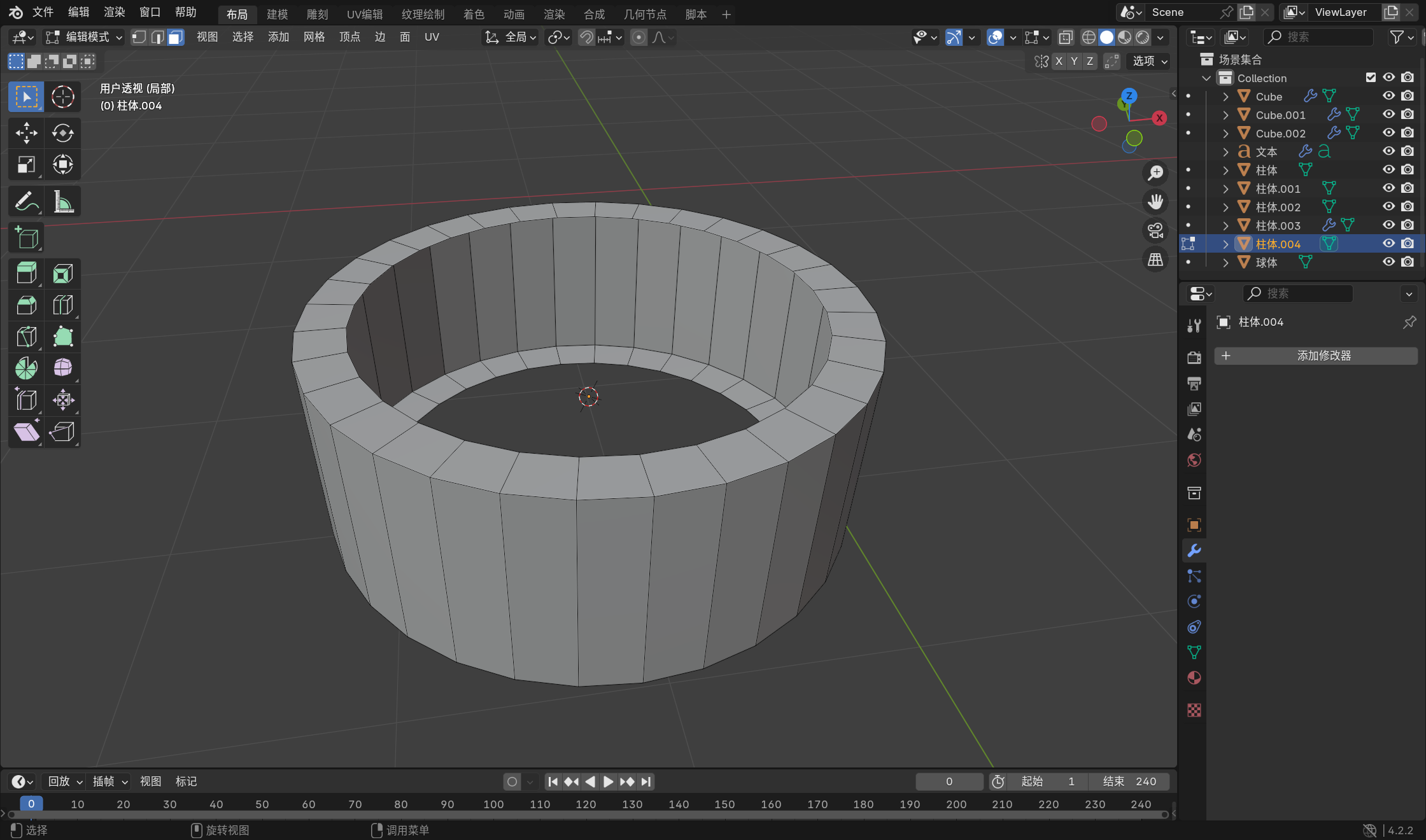Image resolution: width=1426 pixels, height=840 pixels.
Task: Activate the Extrude Region tool
Action: click(x=26, y=274)
